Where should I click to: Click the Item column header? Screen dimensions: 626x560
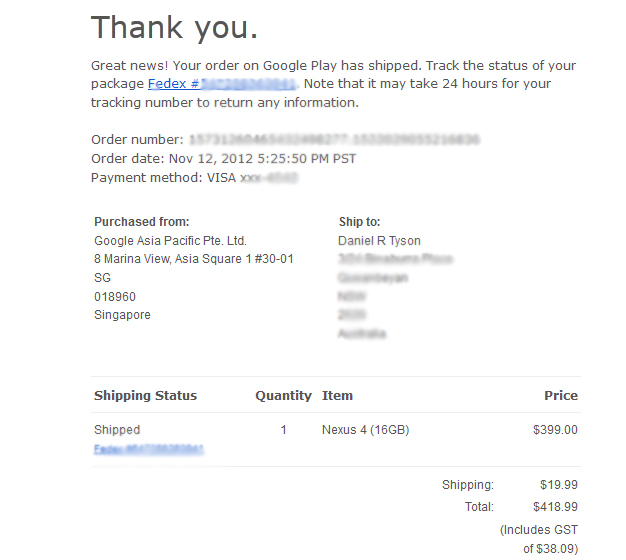click(337, 396)
